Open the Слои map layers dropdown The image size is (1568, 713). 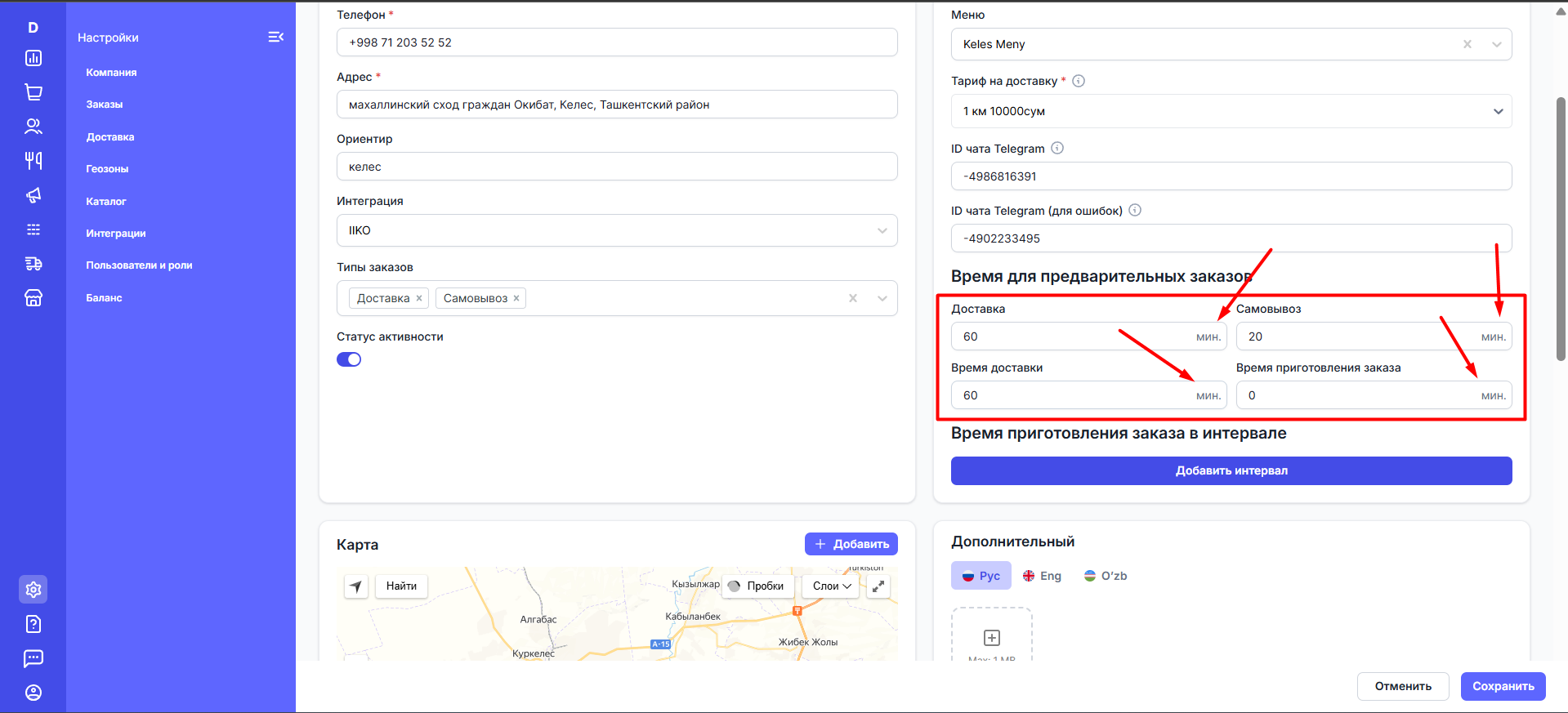pyautogui.click(x=831, y=586)
